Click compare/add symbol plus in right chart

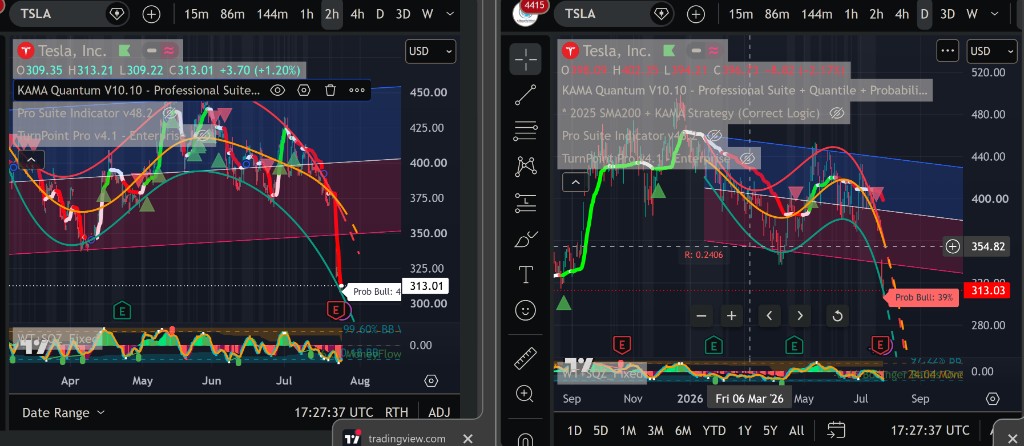tap(696, 14)
